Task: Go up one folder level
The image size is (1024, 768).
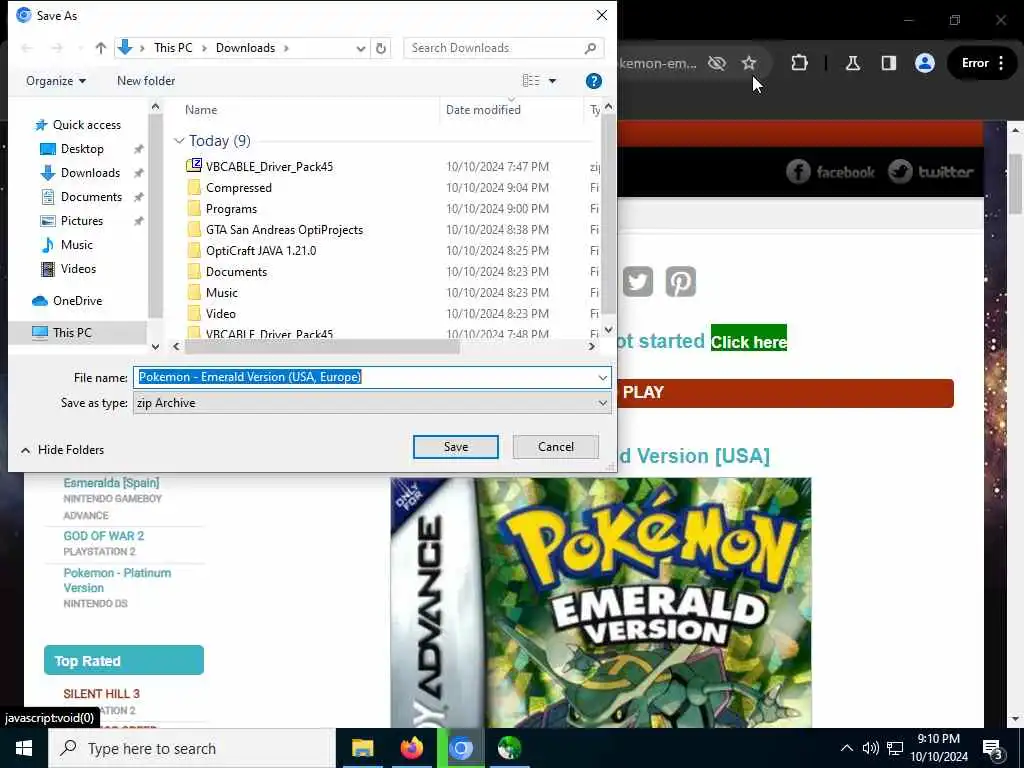Action: [x=101, y=48]
